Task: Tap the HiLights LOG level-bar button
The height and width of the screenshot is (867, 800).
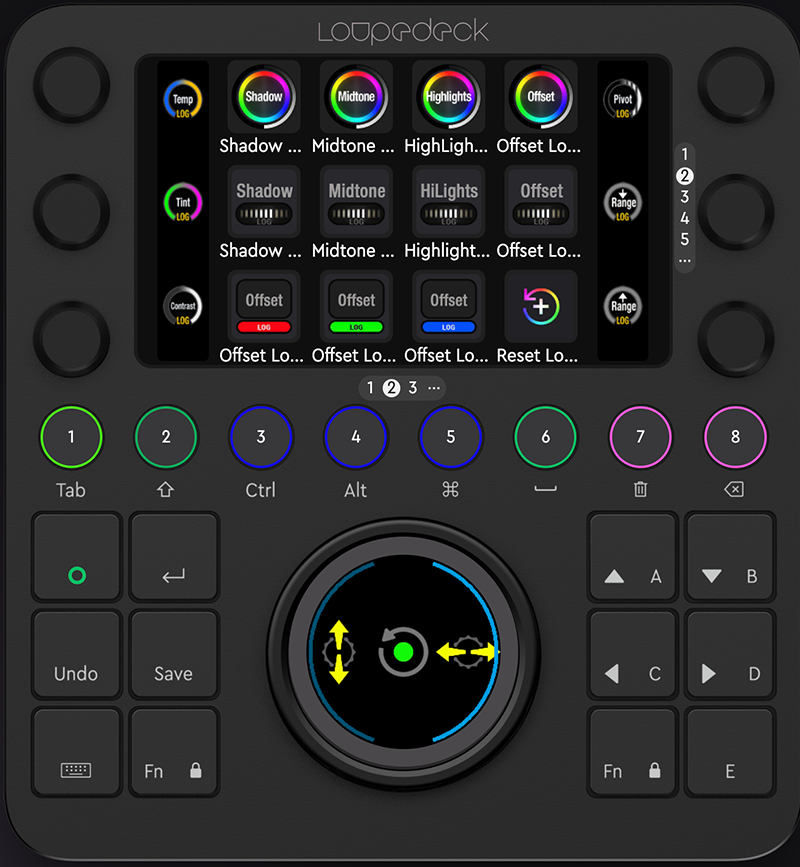Action: click(x=448, y=202)
